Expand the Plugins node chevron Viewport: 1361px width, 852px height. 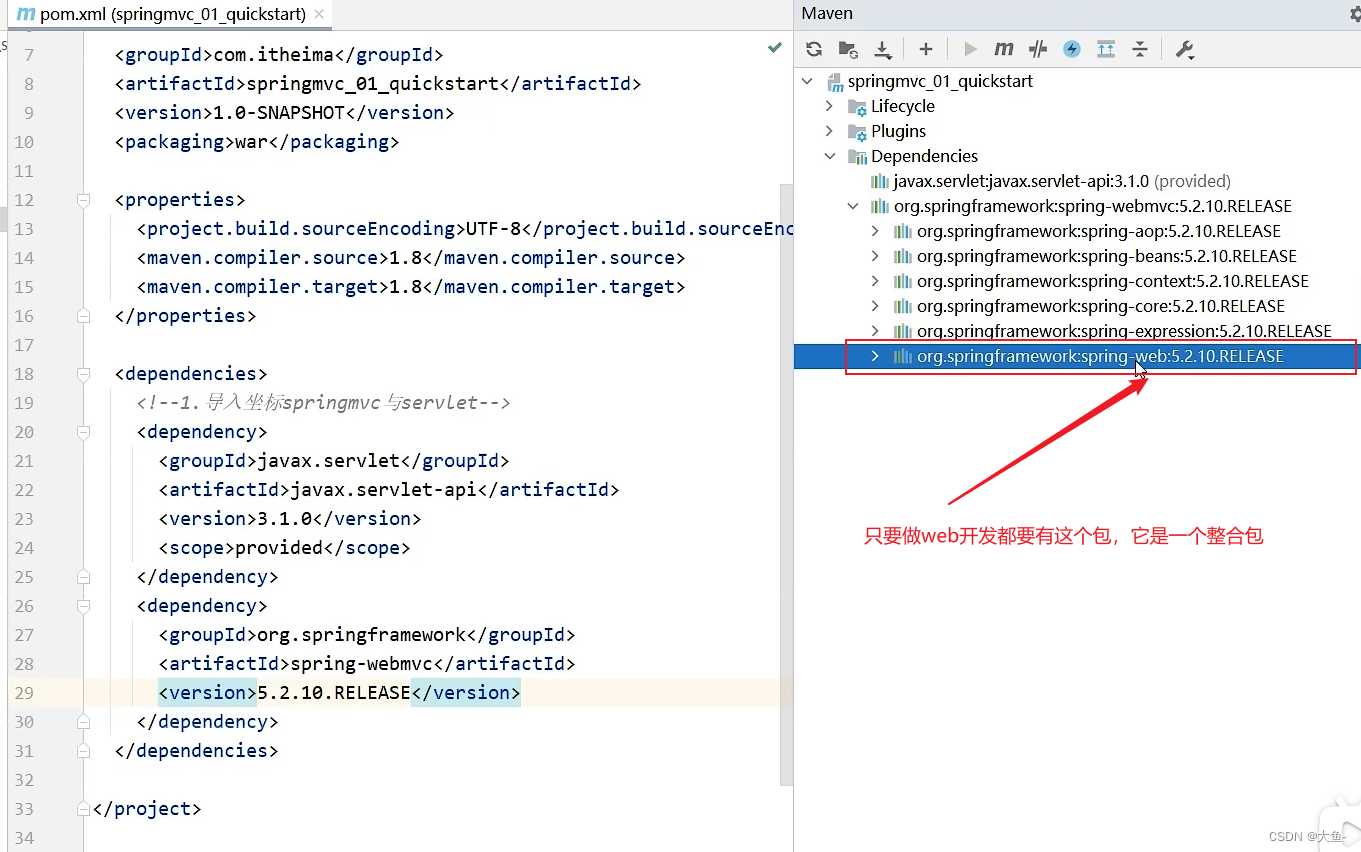[829, 131]
